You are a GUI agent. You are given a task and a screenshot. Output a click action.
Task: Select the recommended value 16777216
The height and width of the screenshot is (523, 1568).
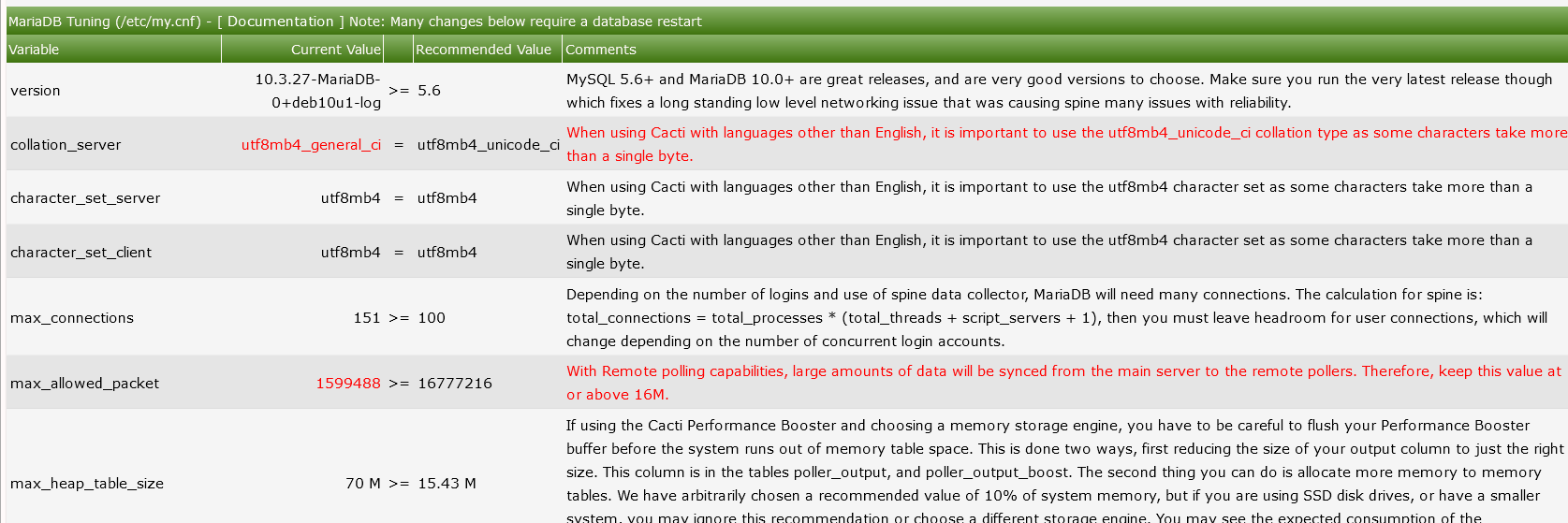[454, 384]
